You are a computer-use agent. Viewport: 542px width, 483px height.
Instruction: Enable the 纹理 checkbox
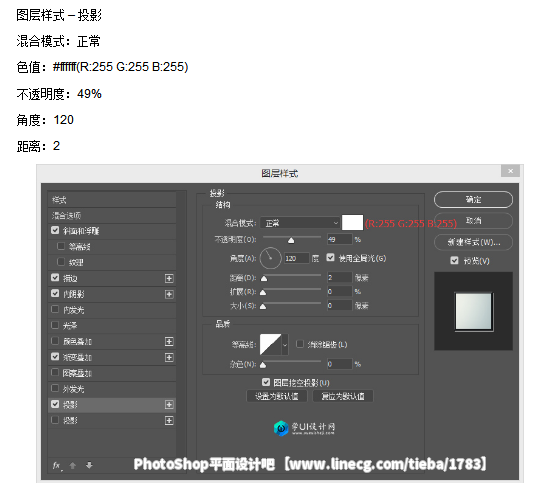(61, 262)
